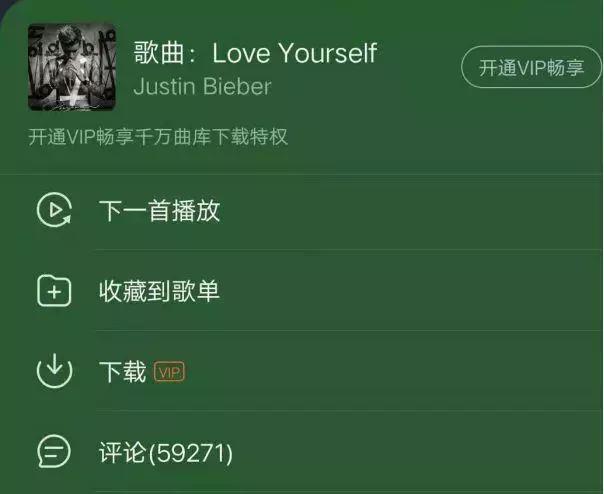The image size is (604, 494).
Task: Tap the plus sign in the 收藏到歌单 folder icon
Action: click(54, 293)
